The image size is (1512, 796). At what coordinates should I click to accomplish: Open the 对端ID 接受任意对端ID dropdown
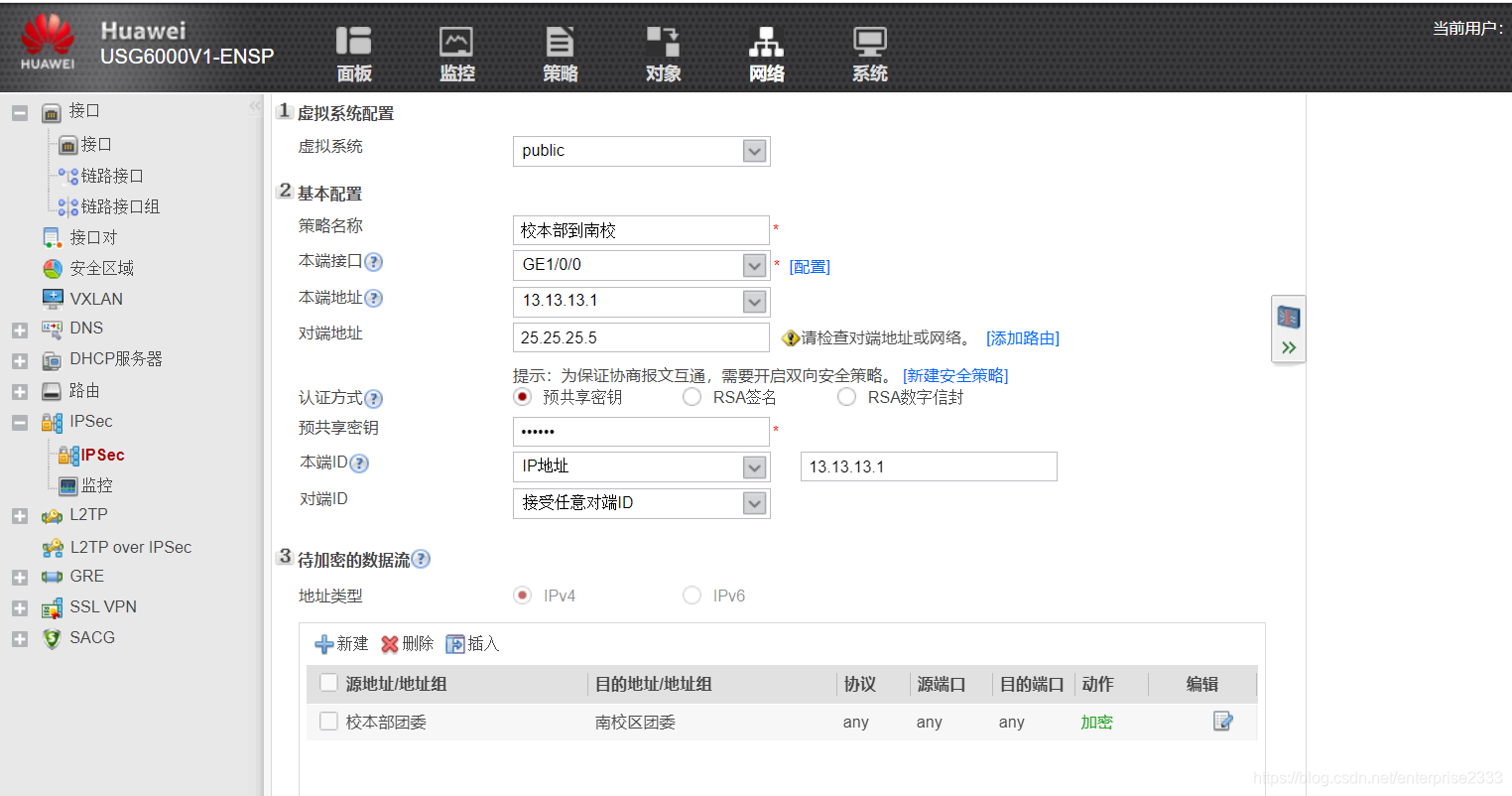641,503
